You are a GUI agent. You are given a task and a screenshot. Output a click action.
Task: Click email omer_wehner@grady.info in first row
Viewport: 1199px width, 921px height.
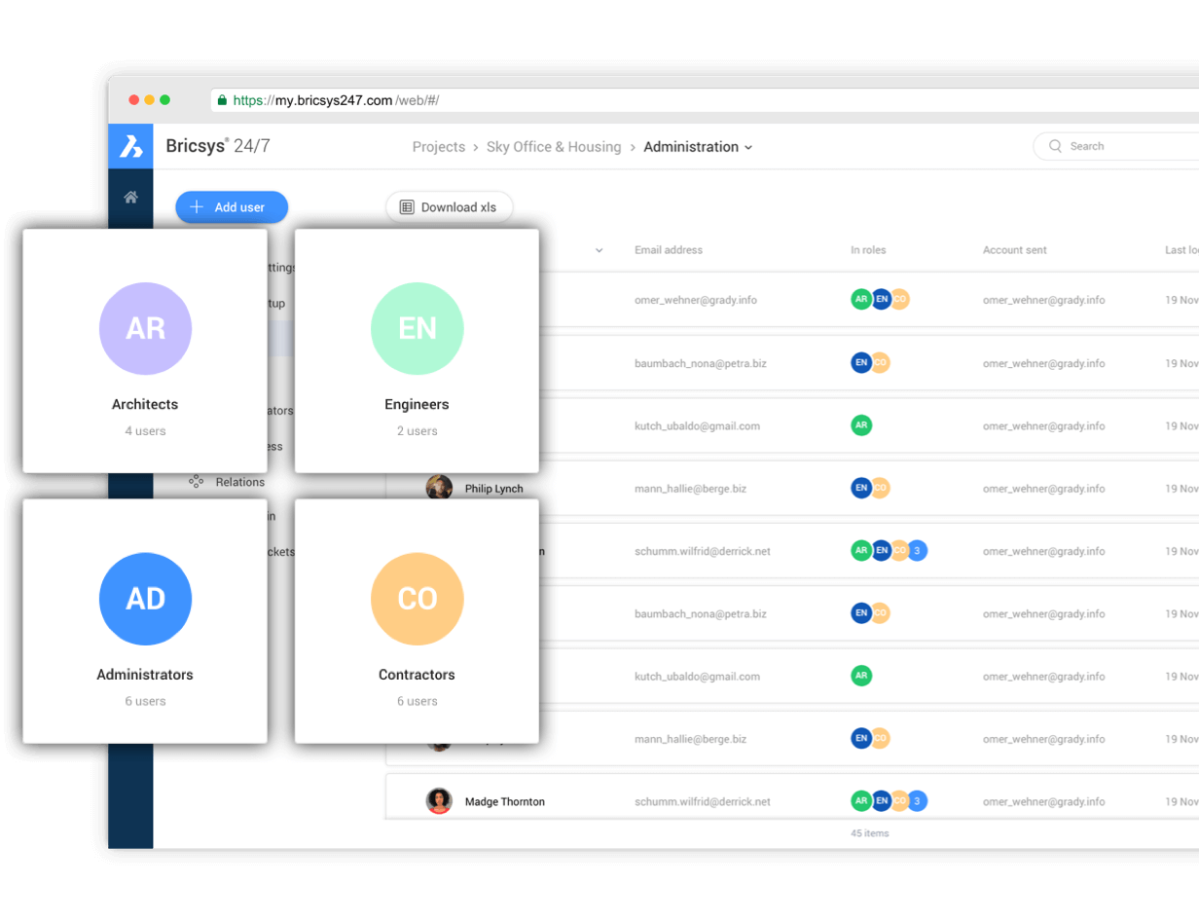(695, 300)
